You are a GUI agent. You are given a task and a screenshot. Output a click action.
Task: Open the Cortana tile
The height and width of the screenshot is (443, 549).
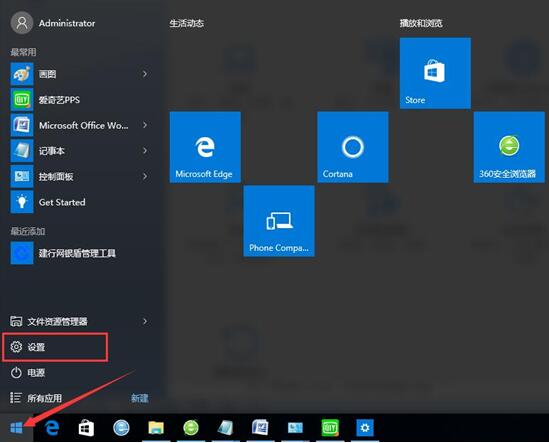tap(353, 147)
